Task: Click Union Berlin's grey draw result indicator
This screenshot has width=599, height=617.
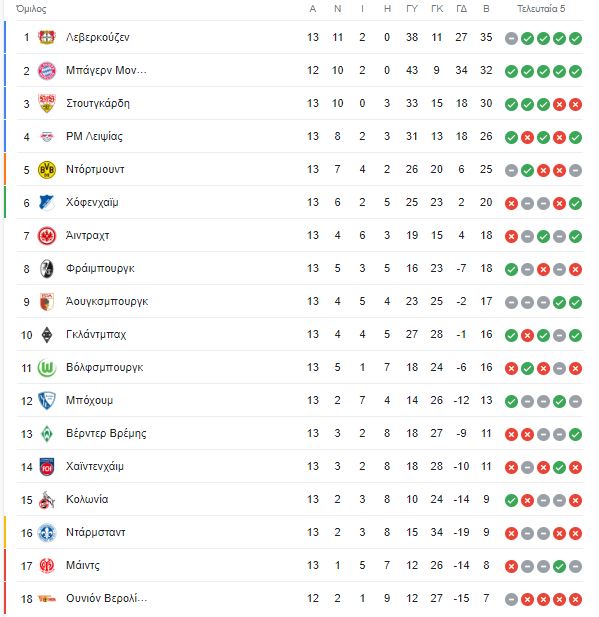Action: (x=511, y=599)
